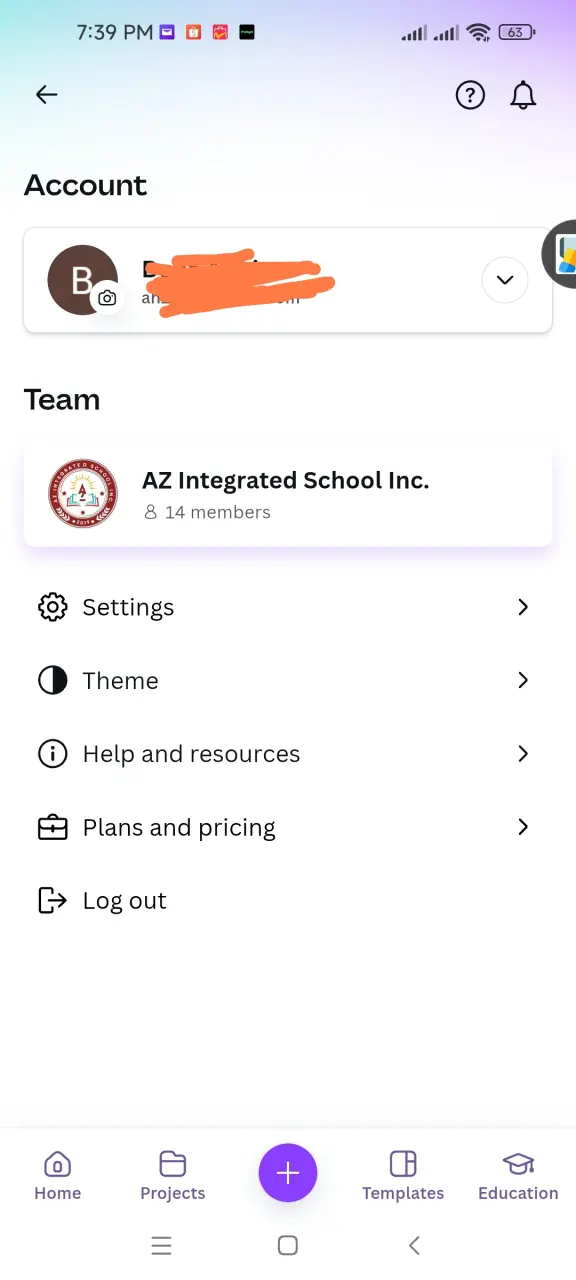The height and width of the screenshot is (1280, 576).
Task: Click the AZ Integrated School logo thumbnail
Action: tap(83, 494)
